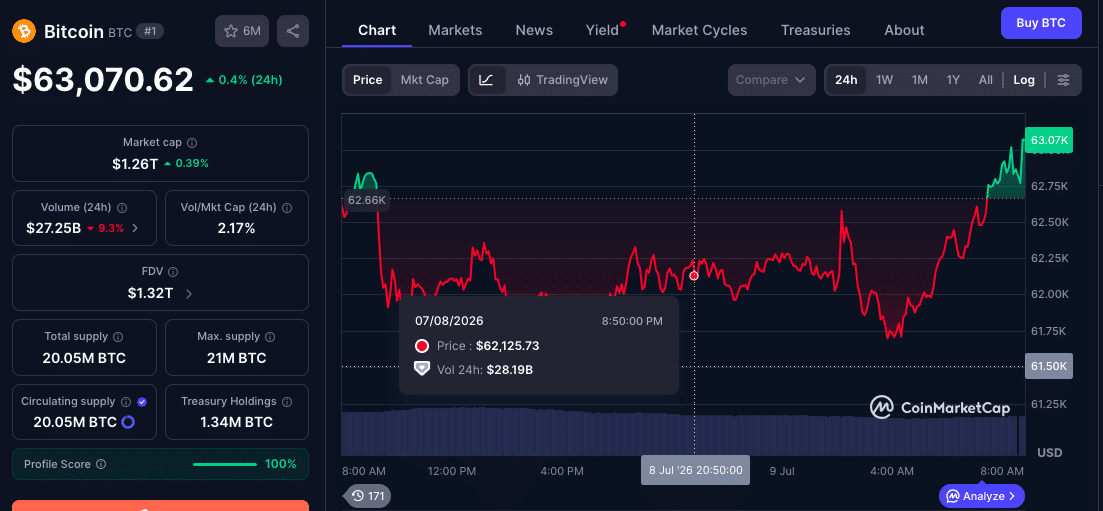
Task: Select the 1Y time range
Action: [x=953, y=80]
